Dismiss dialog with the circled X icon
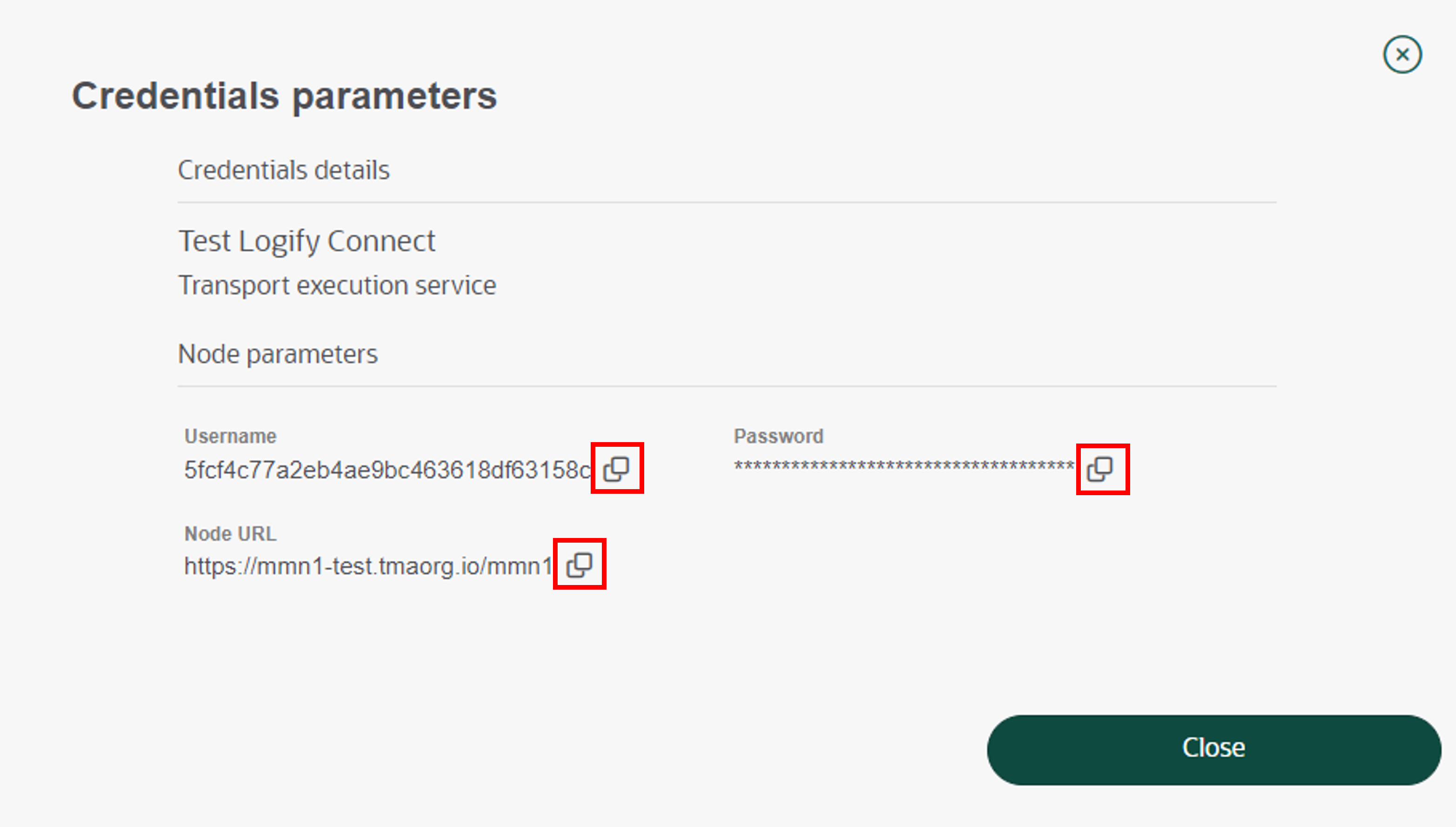1456x827 pixels. tap(1402, 54)
